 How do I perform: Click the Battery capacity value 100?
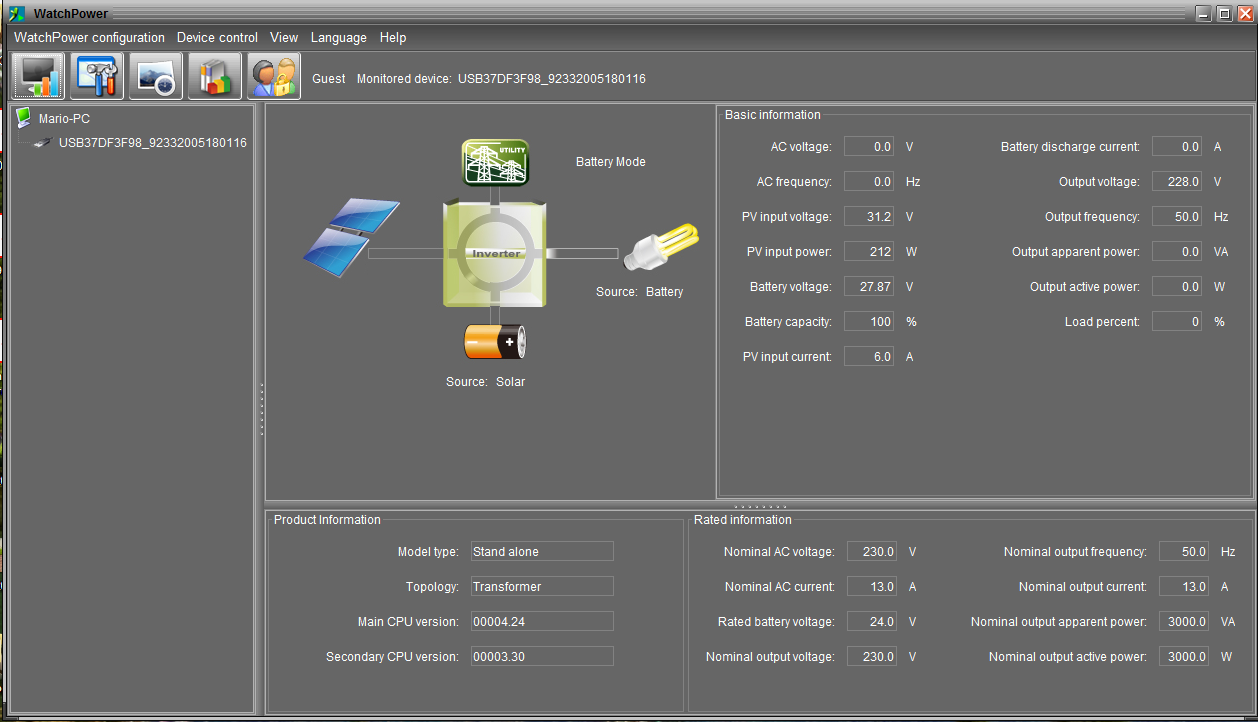tap(869, 322)
